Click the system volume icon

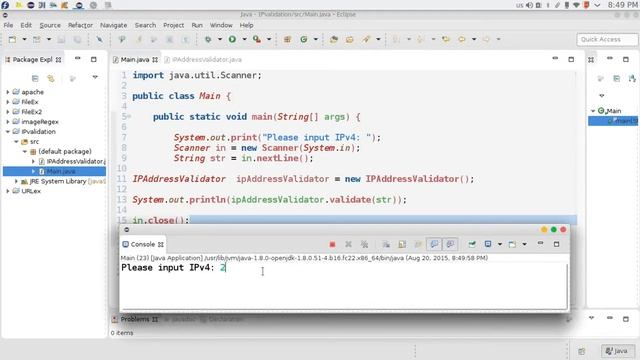(x=529, y=5)
